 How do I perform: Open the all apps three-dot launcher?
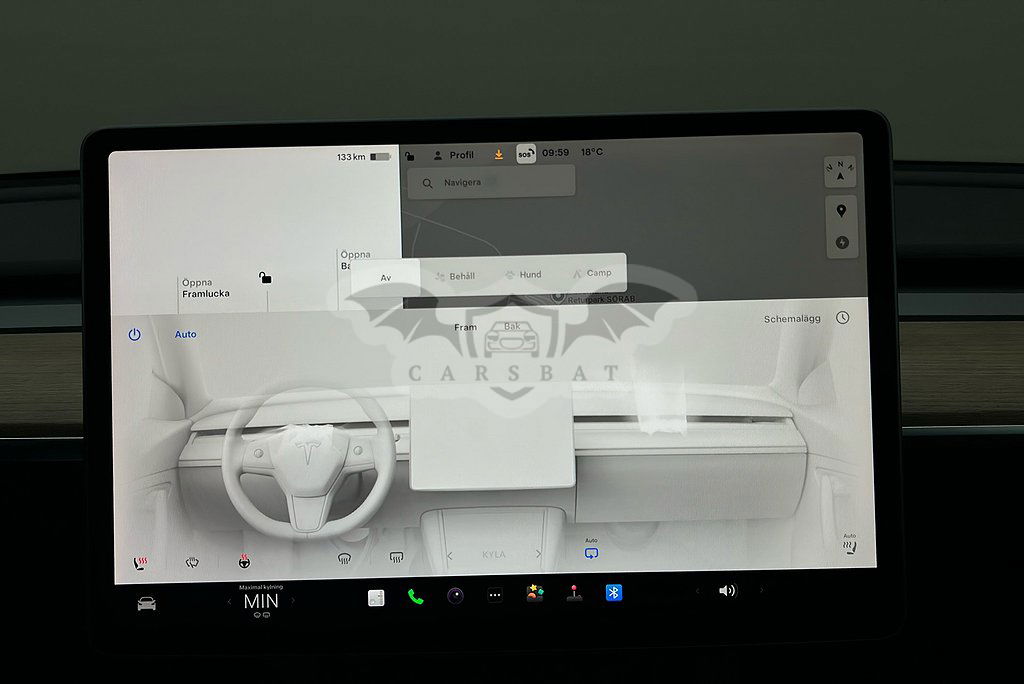coord(495,596)
